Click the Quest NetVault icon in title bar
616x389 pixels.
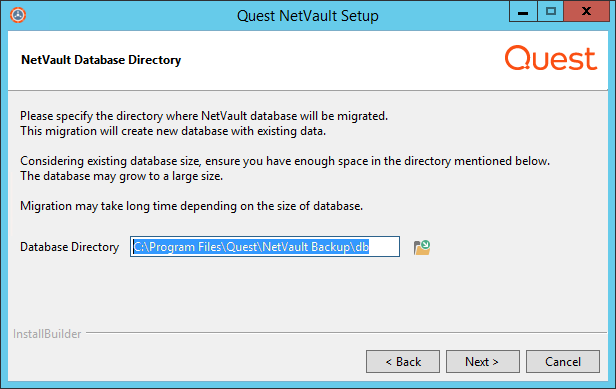click(18, 15)
